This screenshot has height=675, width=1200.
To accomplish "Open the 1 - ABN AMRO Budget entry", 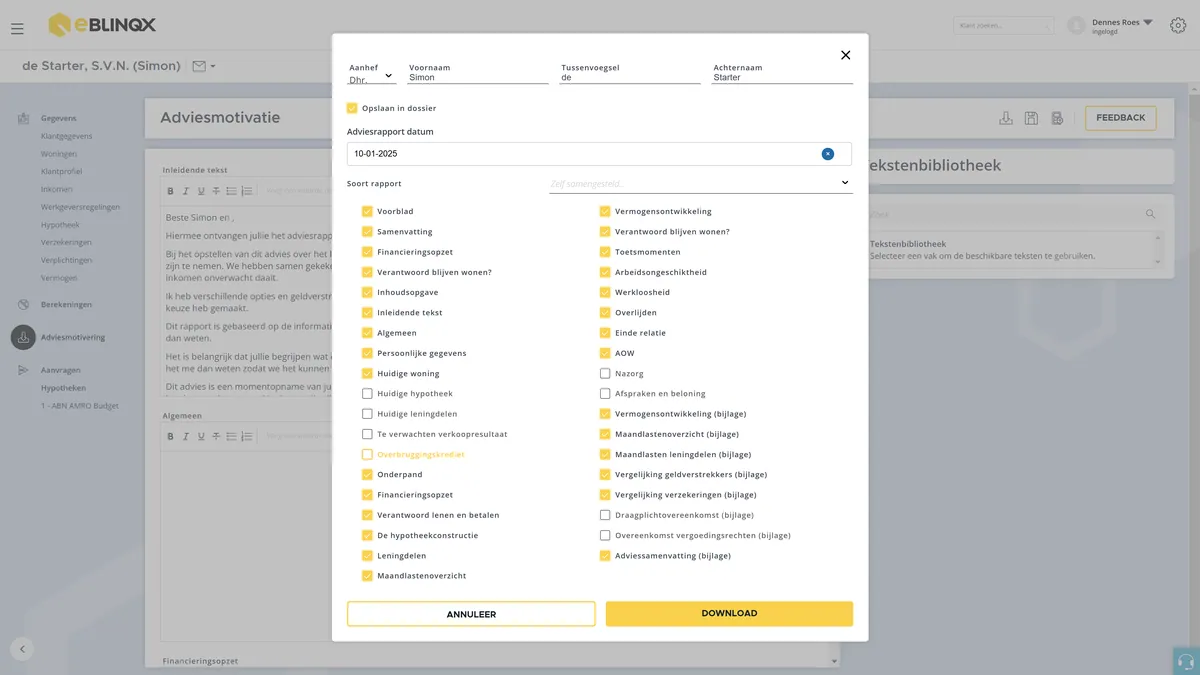I will click(x=80, y=405).
